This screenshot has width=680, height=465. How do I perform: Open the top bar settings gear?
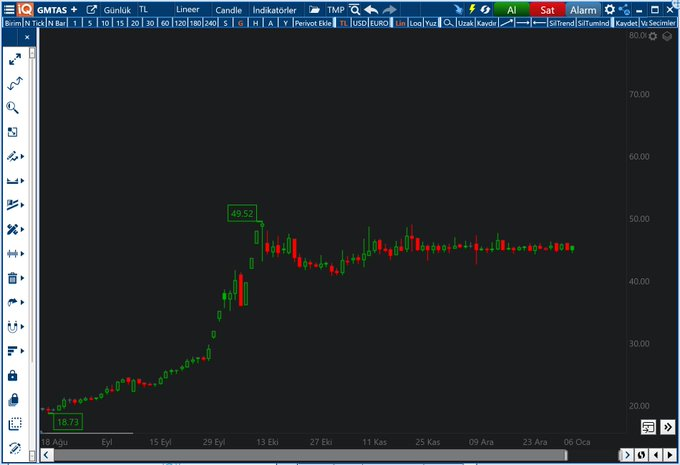point(610,9)
